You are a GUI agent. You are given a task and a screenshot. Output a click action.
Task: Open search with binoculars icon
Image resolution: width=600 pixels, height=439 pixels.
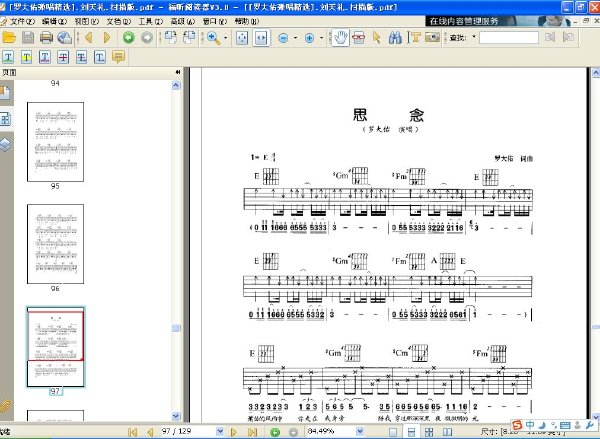click(x=395, y=38)
